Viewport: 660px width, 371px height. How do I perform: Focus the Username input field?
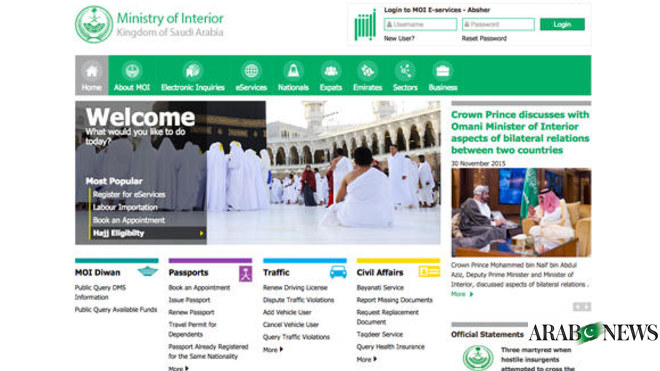point(420,24)
